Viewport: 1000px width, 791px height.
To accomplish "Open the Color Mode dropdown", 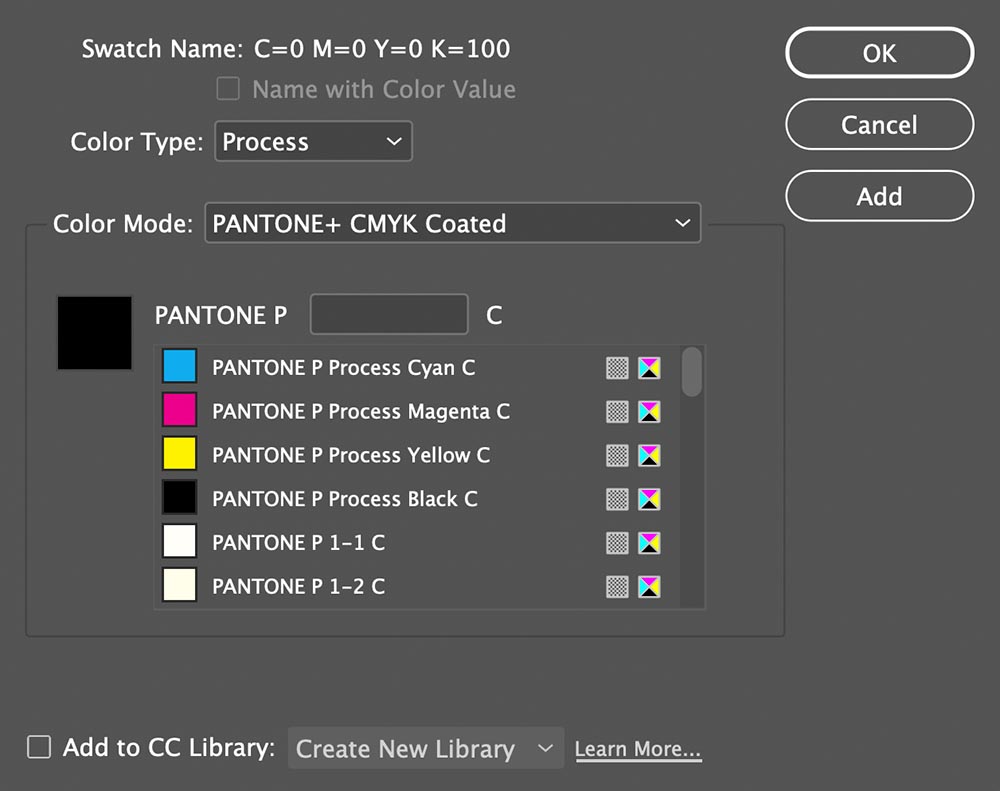I will pos(452,224).
